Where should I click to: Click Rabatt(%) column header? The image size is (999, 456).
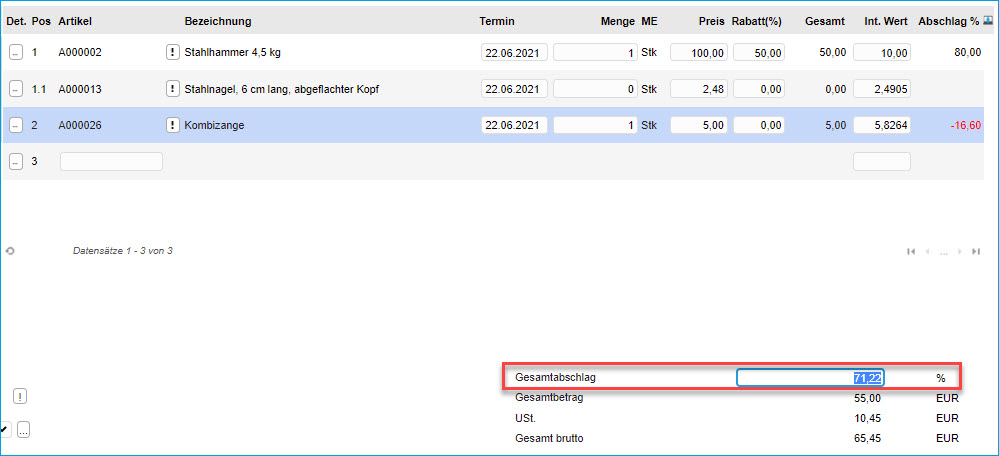point(756,21)
